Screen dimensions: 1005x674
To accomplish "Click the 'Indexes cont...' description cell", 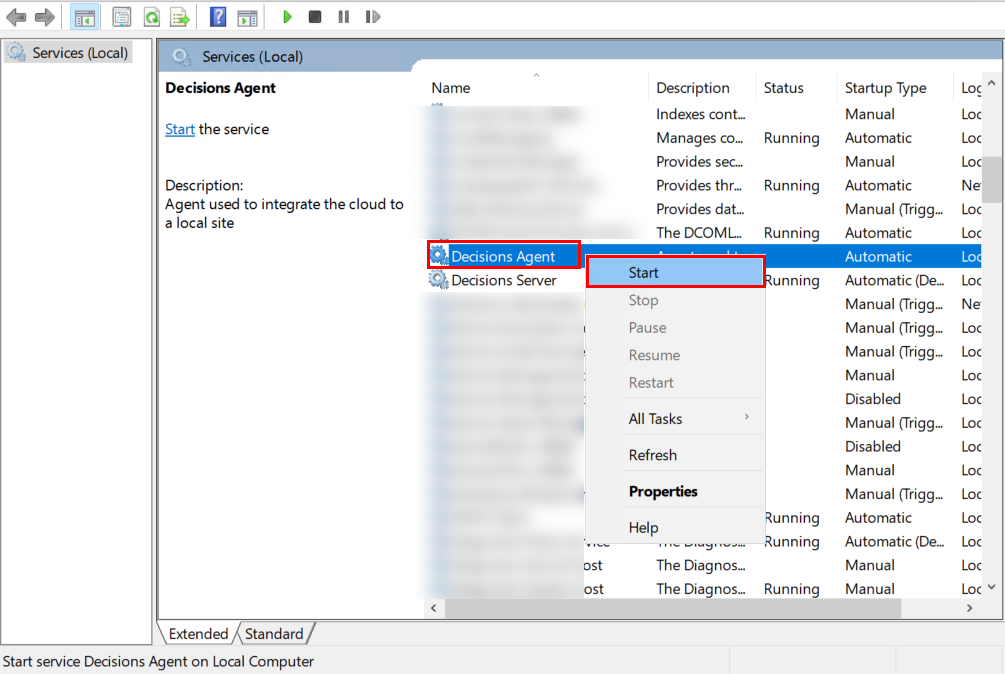I will [701, 114].
